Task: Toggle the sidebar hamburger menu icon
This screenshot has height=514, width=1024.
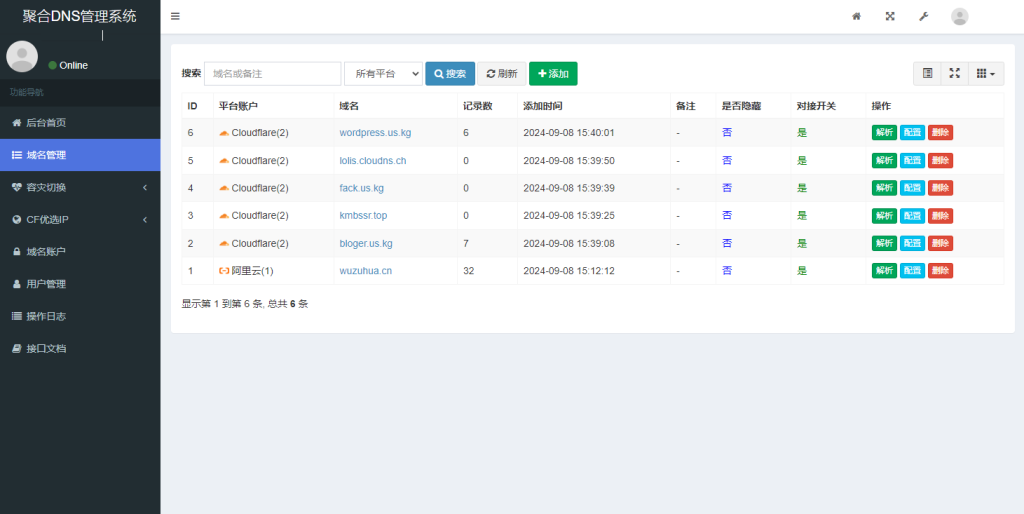Action: point(175,16)
